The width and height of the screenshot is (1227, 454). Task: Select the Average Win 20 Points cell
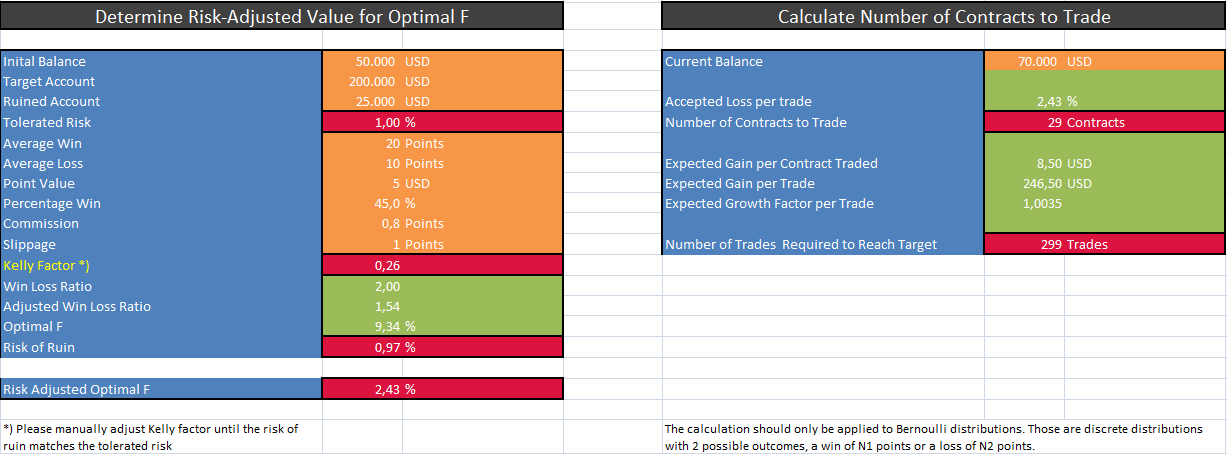pos(443,143)
